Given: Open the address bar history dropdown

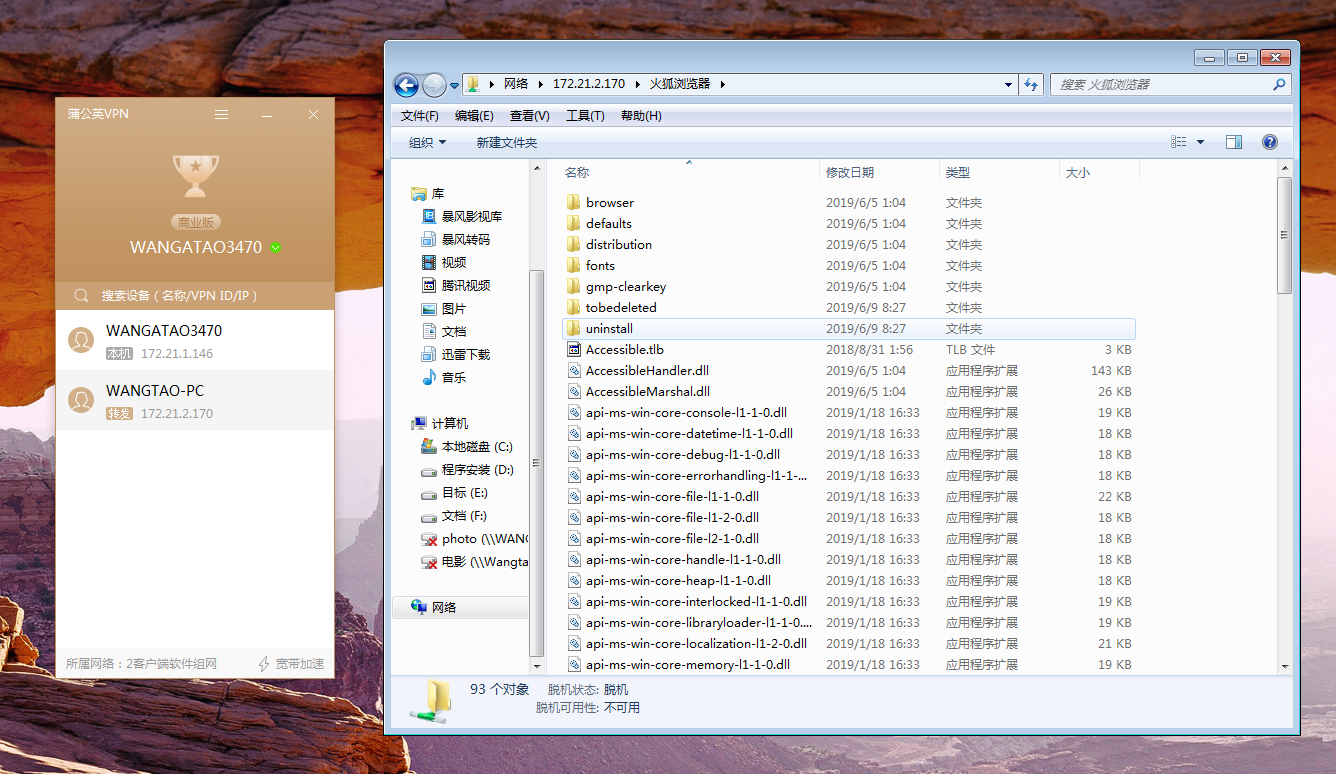Looking at the screenshot, I should coord(1009,85).
